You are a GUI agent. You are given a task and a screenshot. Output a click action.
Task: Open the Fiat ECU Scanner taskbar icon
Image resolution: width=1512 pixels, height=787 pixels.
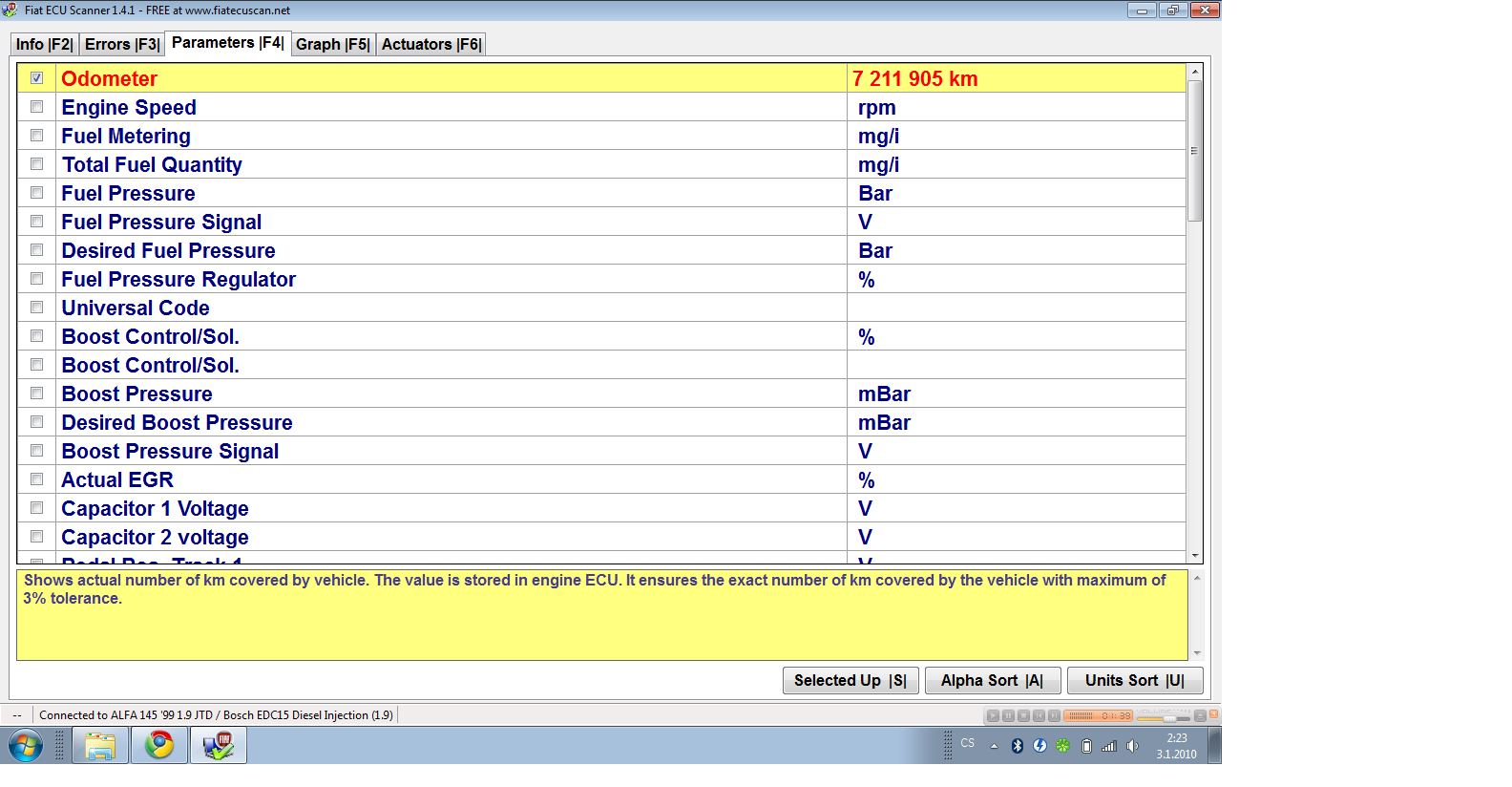(x=219, y=745)
